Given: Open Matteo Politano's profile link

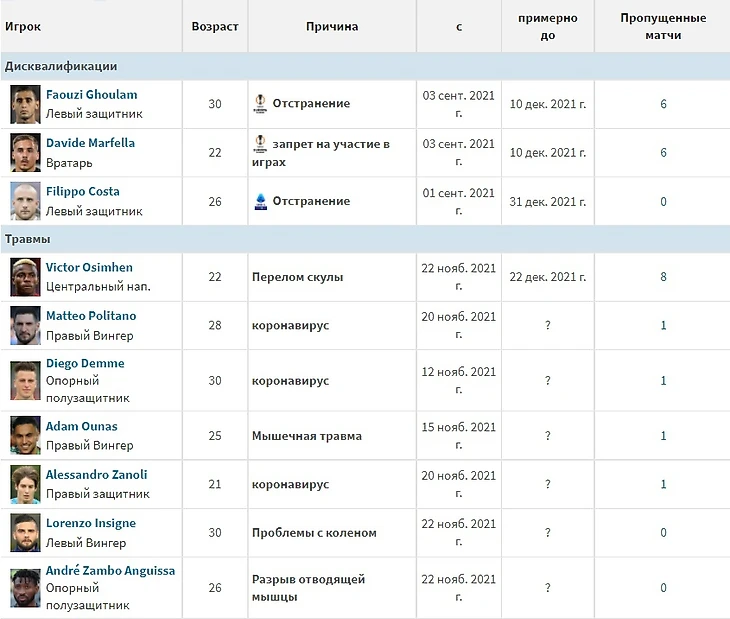Looking at the screenshot, I should [91, 316].
